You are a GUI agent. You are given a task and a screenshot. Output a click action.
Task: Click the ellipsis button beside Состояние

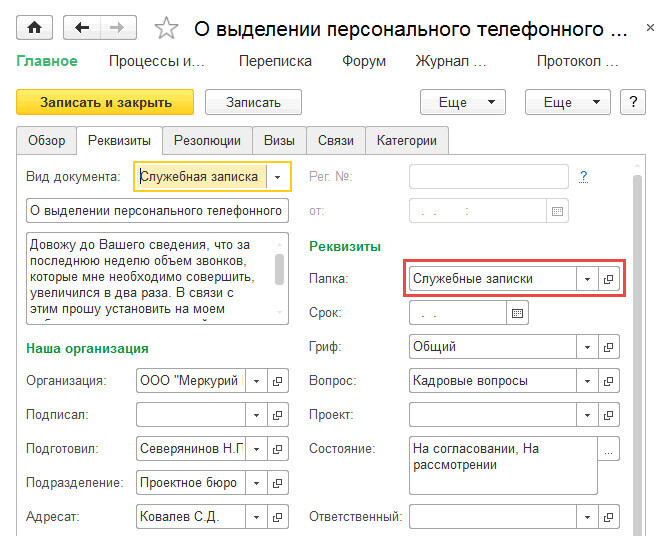(x=608, y=449)
